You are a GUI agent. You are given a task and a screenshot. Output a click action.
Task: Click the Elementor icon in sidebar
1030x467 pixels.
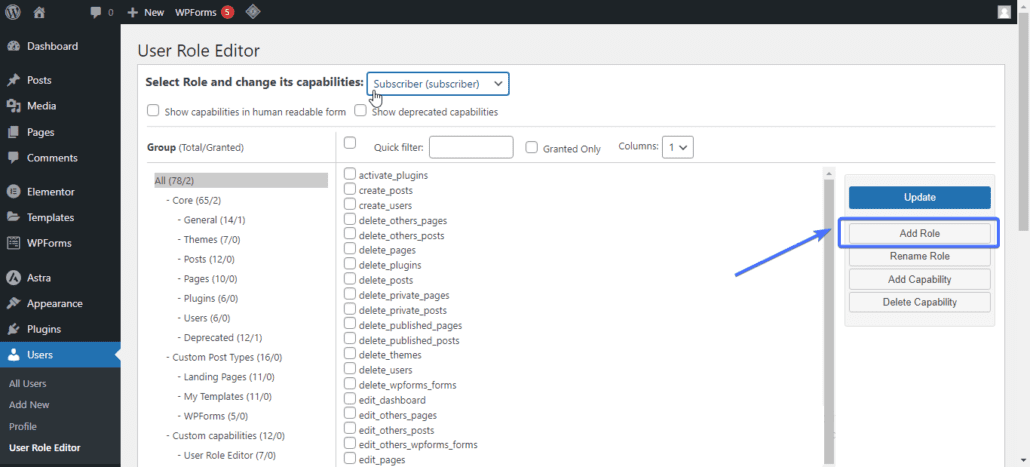[13, 192]
